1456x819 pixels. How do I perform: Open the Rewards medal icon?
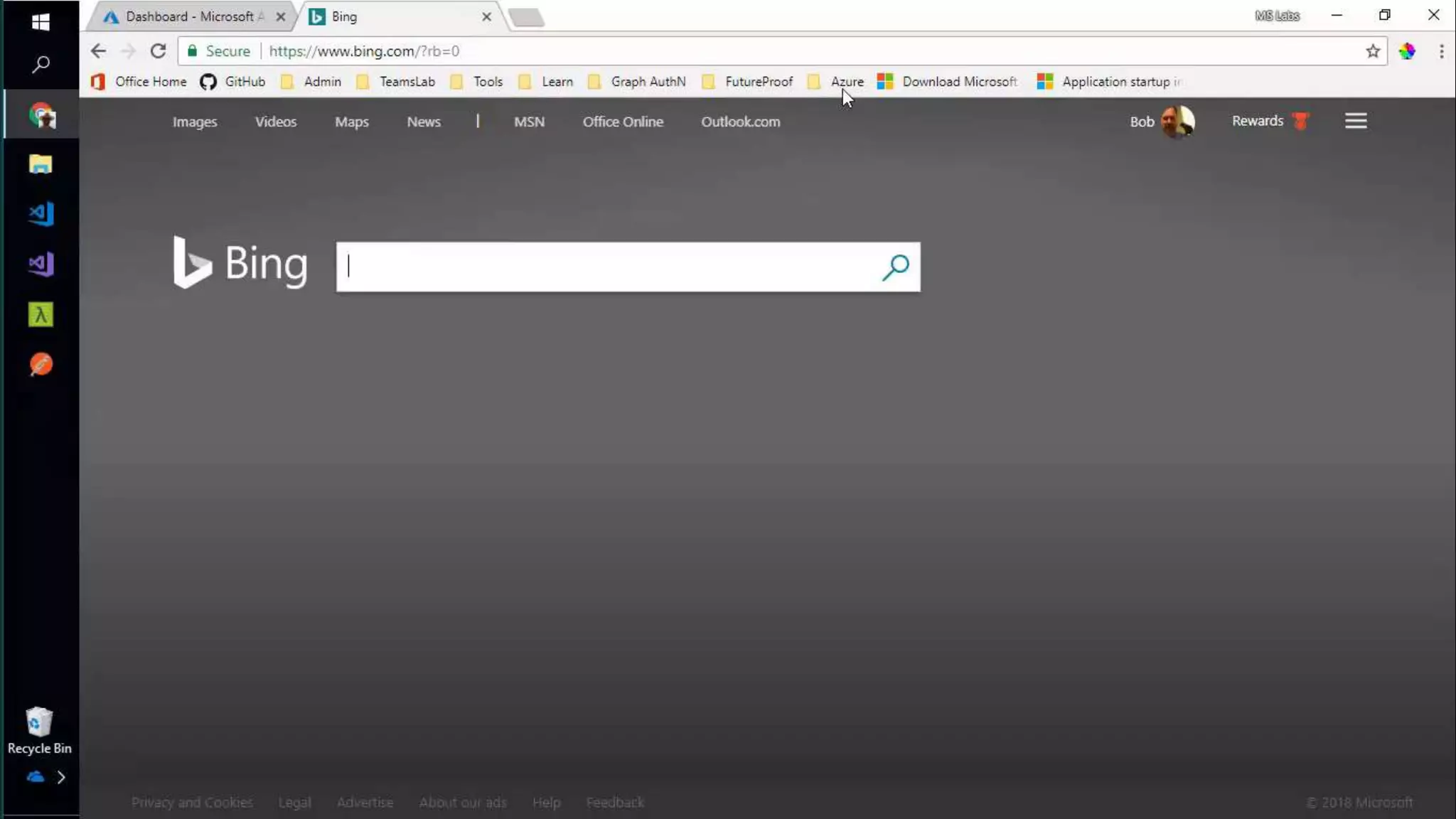1300,121
